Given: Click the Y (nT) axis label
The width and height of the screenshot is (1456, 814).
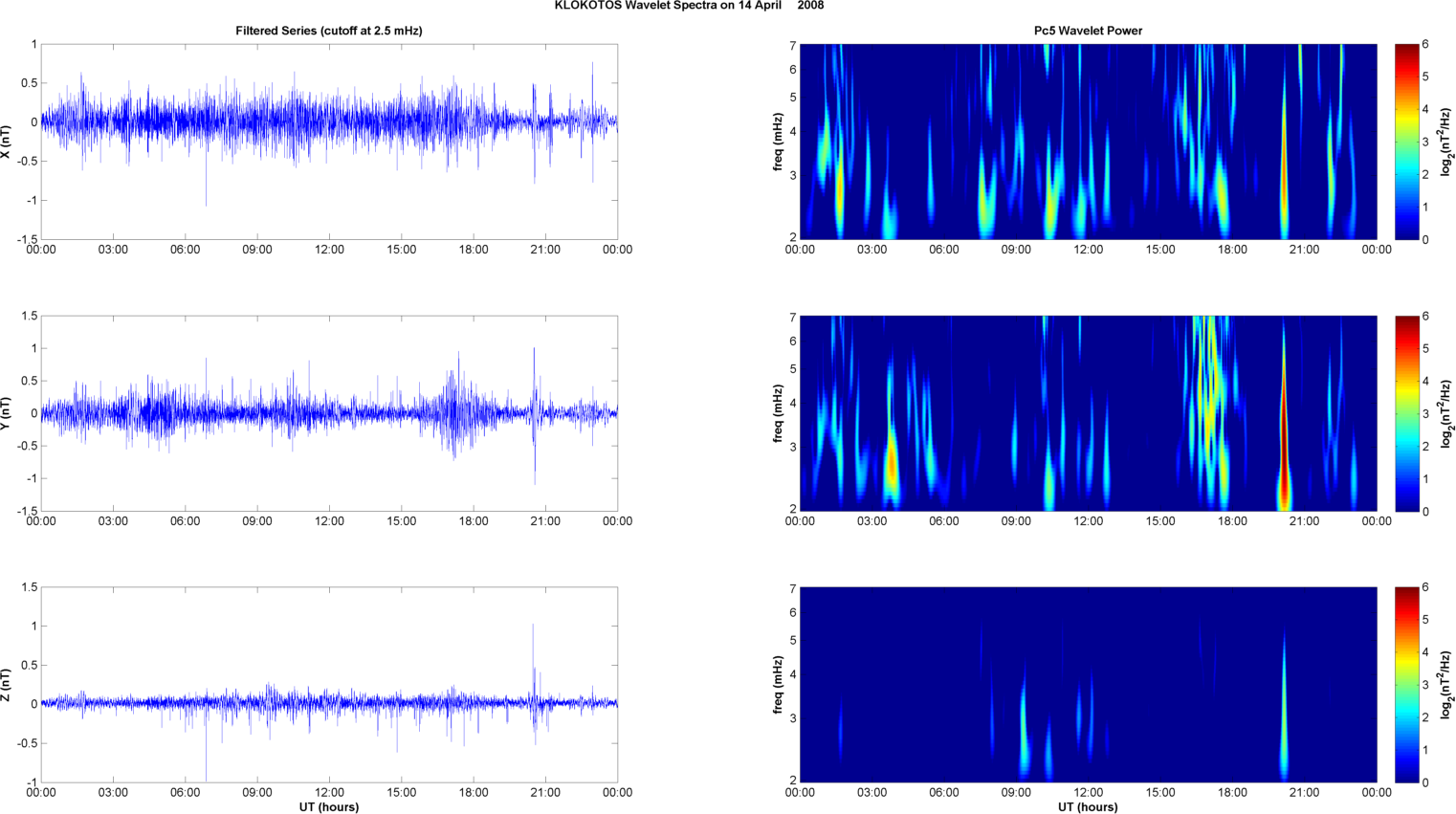Looking at the screenshot, I should point(6,413).
